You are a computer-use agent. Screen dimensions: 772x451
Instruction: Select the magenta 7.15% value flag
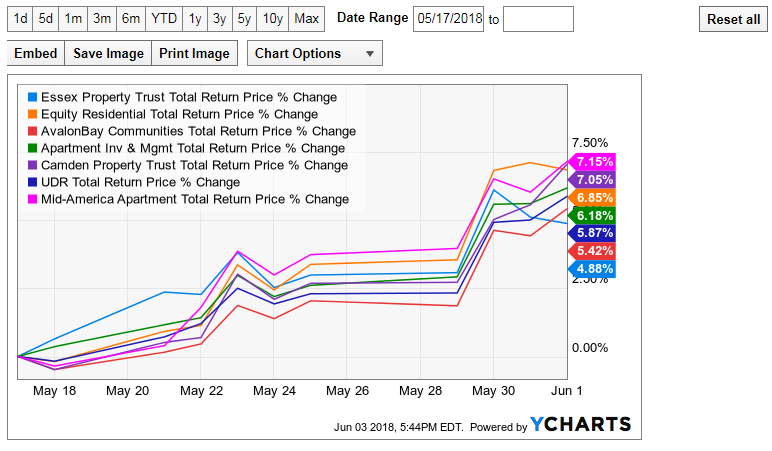(x=592, y=161)
